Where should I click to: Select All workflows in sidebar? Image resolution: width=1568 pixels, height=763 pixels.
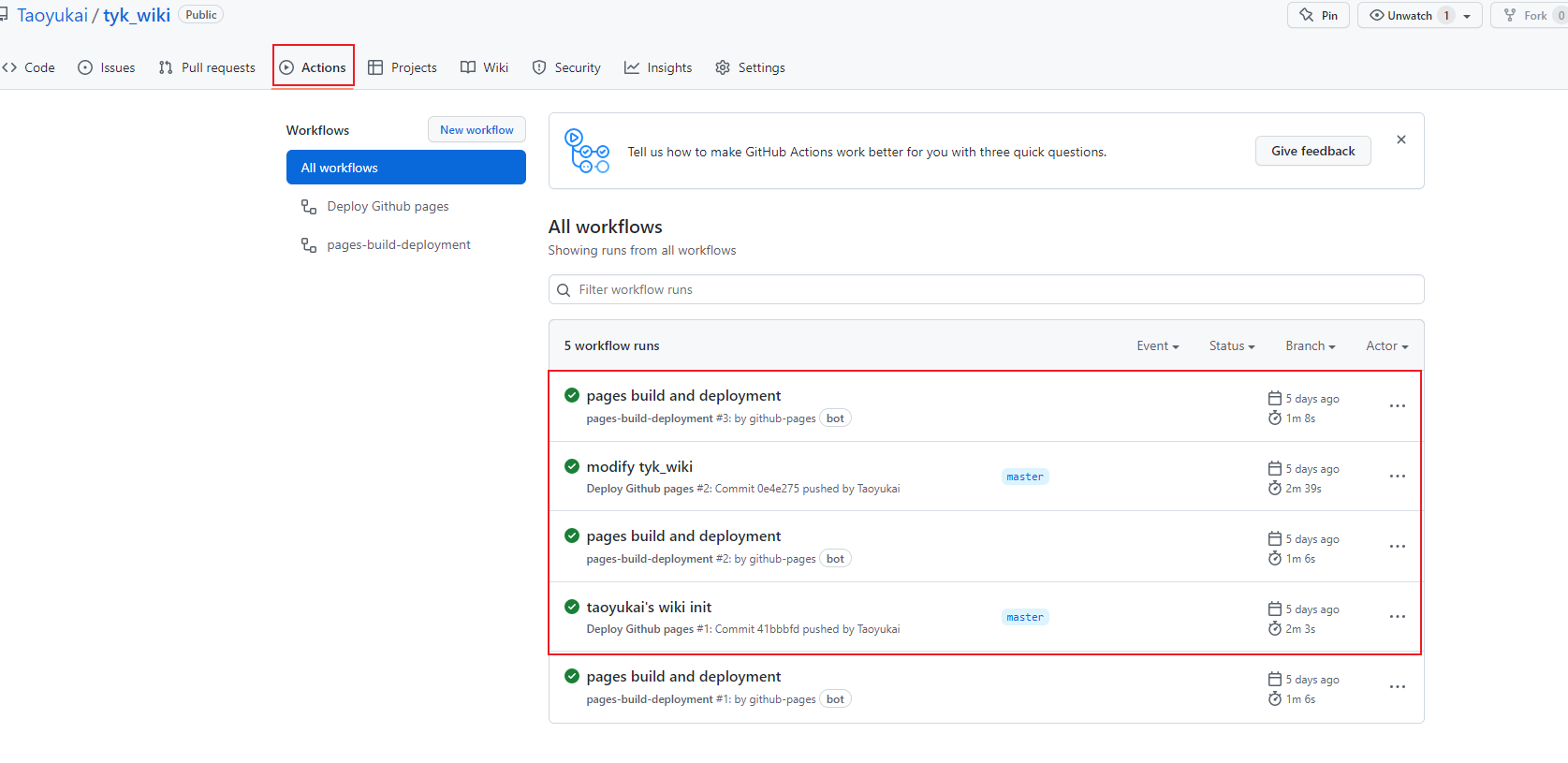pos(406,168)
